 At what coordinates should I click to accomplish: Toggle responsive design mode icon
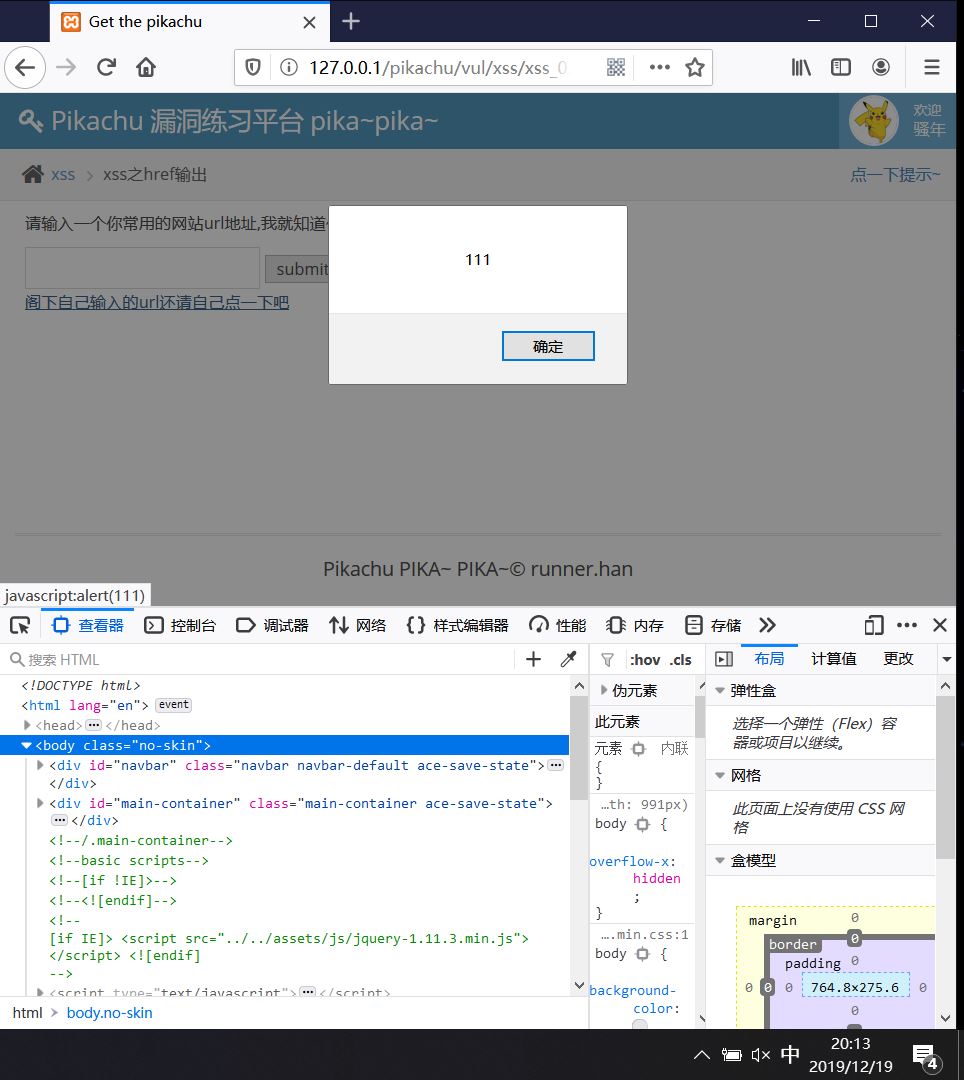click(874, 625)
